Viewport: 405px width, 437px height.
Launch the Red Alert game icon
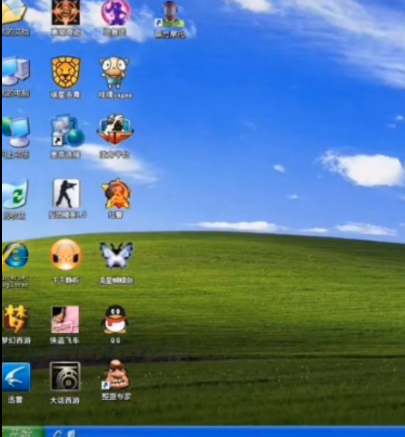coord(116,194)
